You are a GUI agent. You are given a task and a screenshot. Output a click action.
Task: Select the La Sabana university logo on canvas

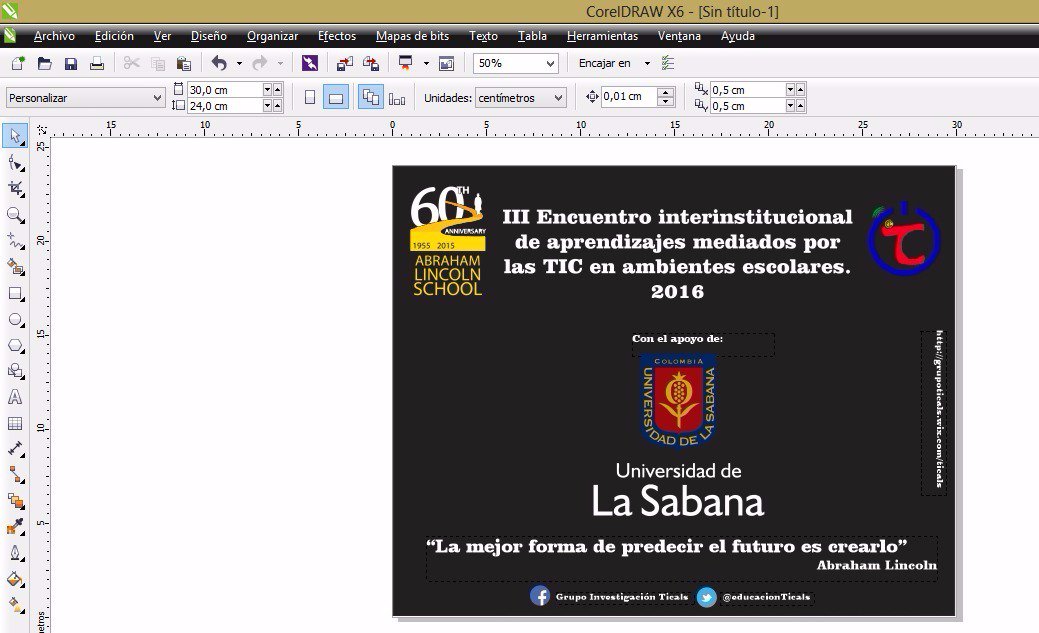tap(678, 437)
